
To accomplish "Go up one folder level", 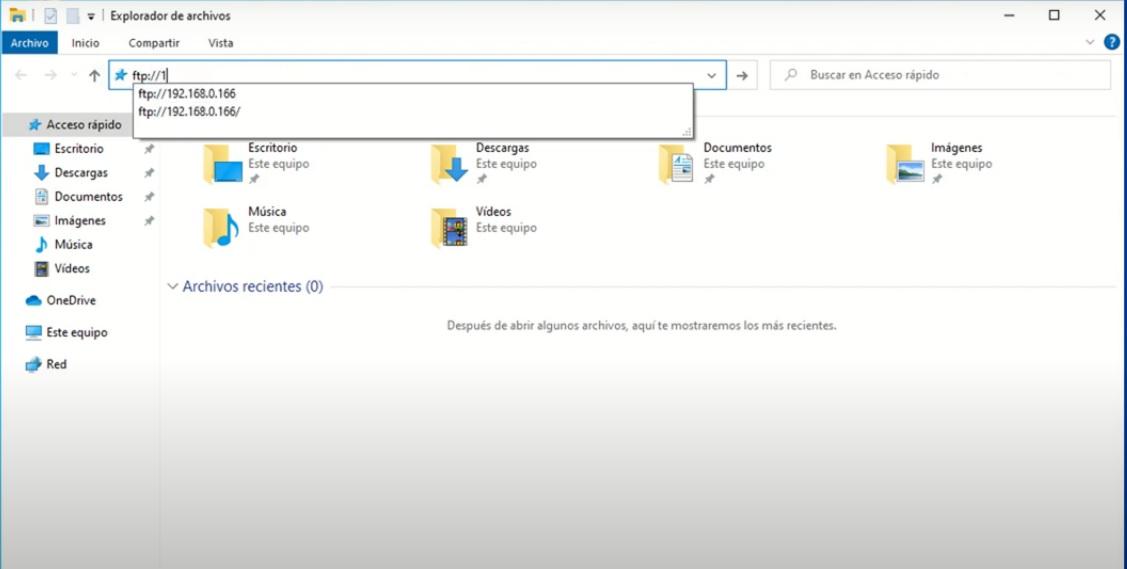I will 94,75.
